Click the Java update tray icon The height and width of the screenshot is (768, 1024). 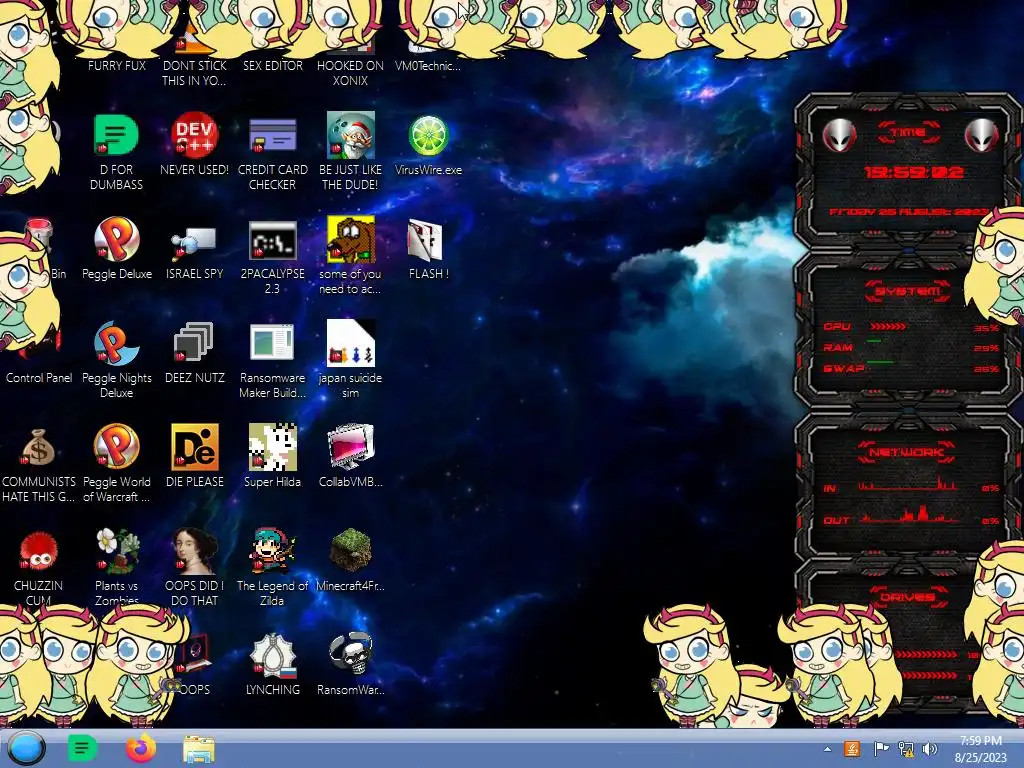[852, 748]
